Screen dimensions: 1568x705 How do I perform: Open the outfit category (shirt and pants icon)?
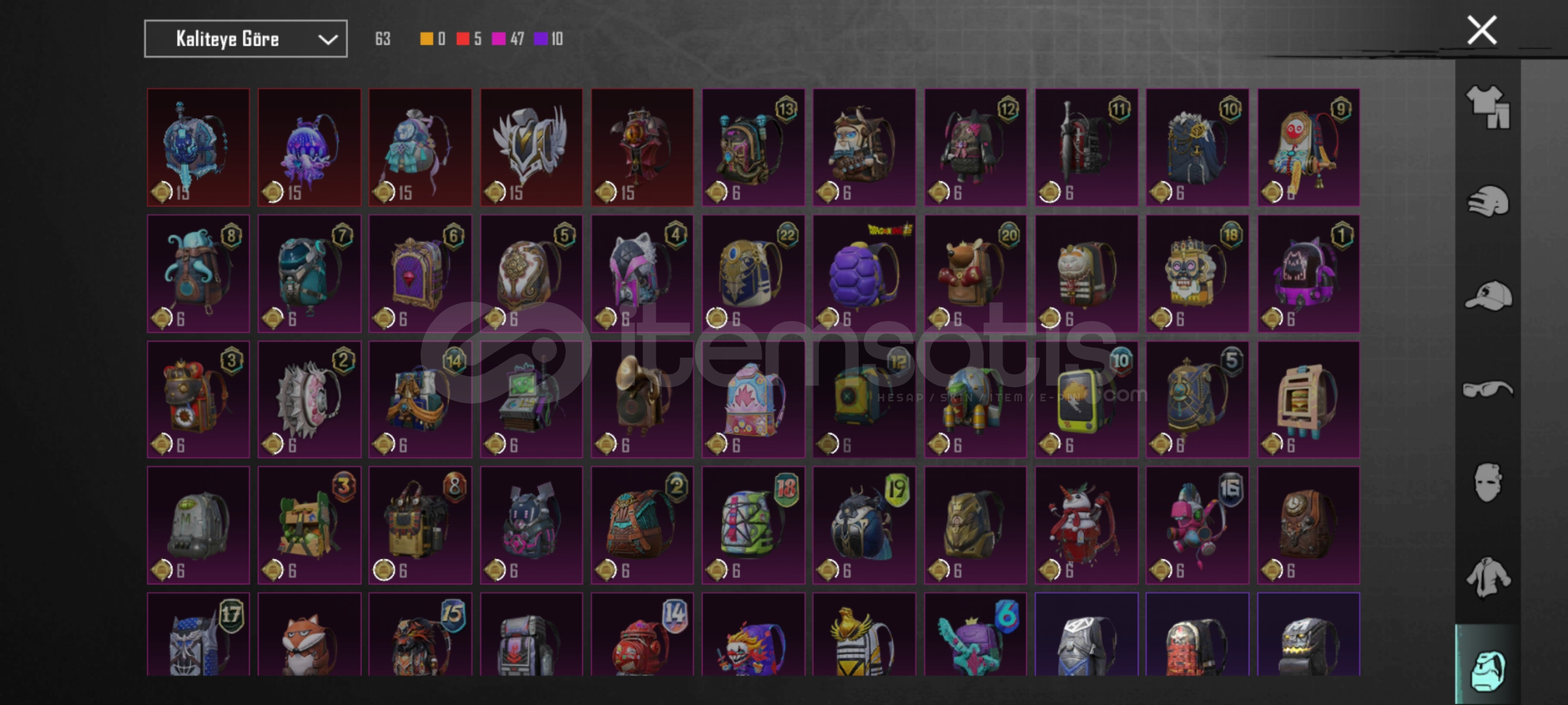(1488, 108)
